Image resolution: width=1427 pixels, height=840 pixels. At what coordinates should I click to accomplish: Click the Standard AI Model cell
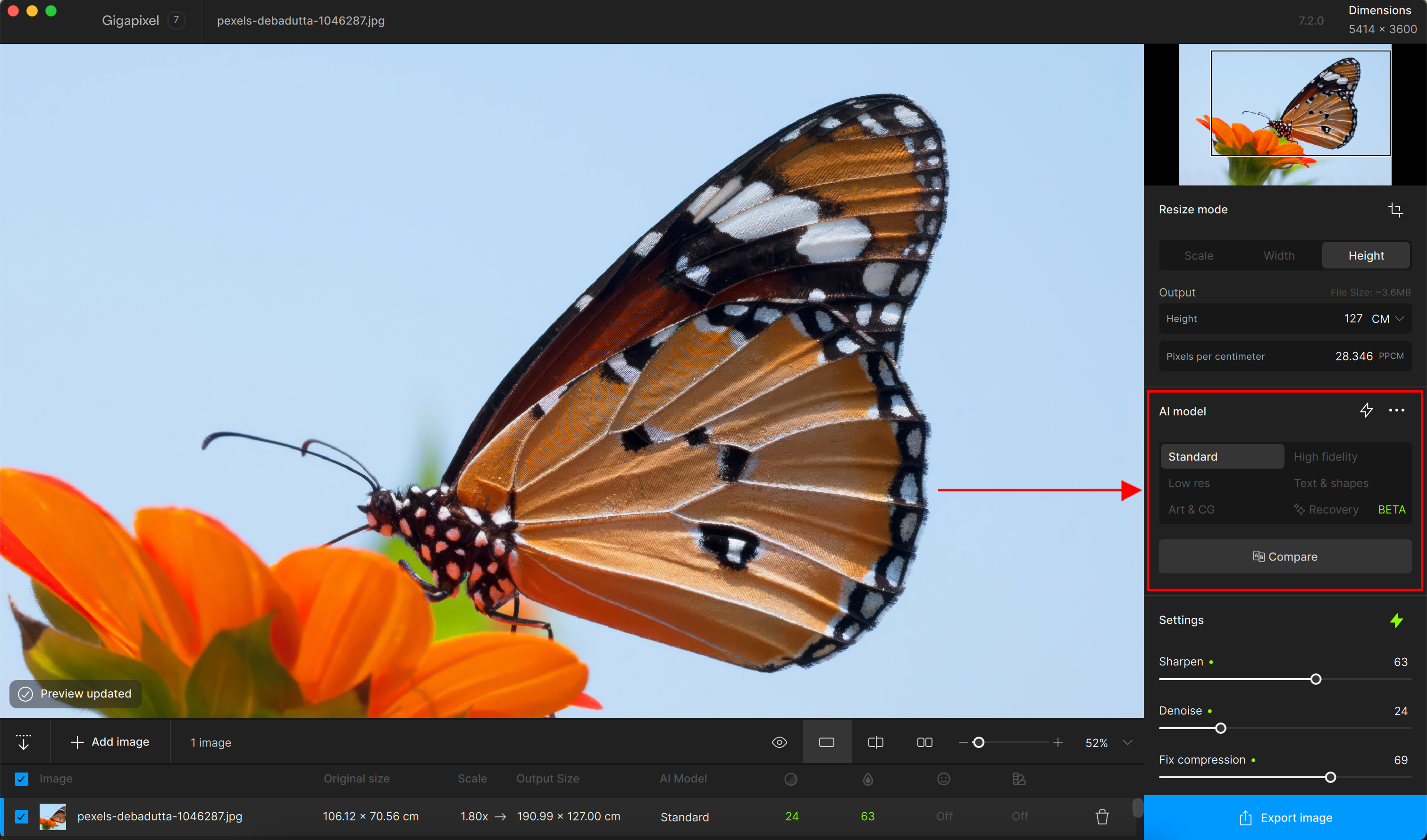click(685, 817)
